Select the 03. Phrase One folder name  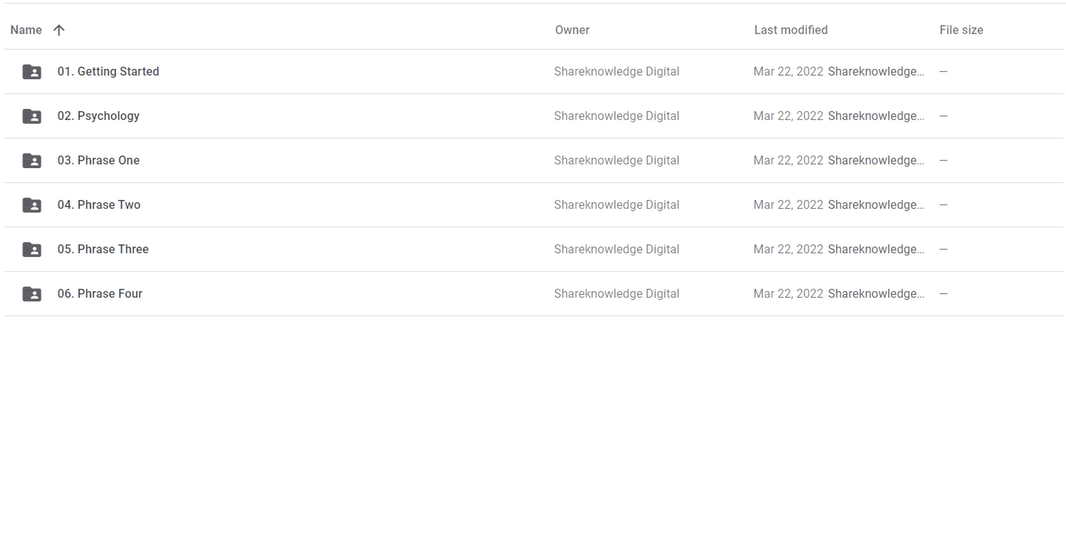pyautogui.click(x=98, y=161)
